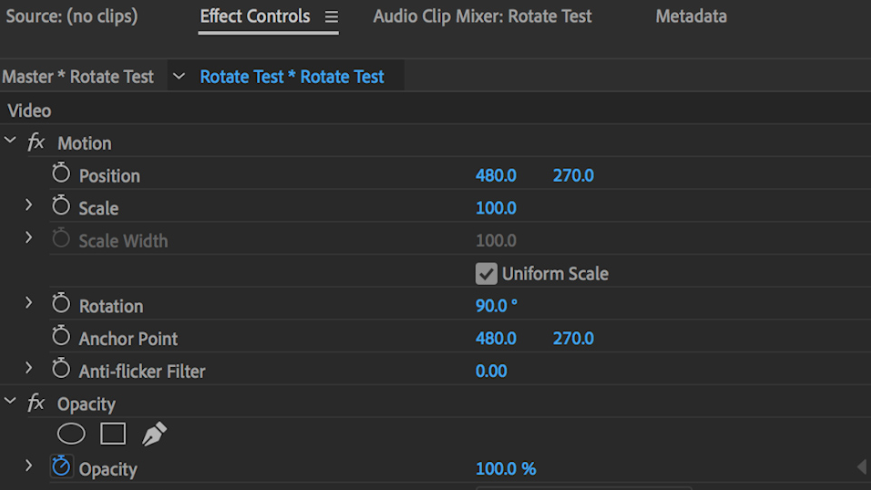The width and height of the screenshot is (871, 490).
Task: Select Master * Rotate Test clip
Action: [78, 77]
